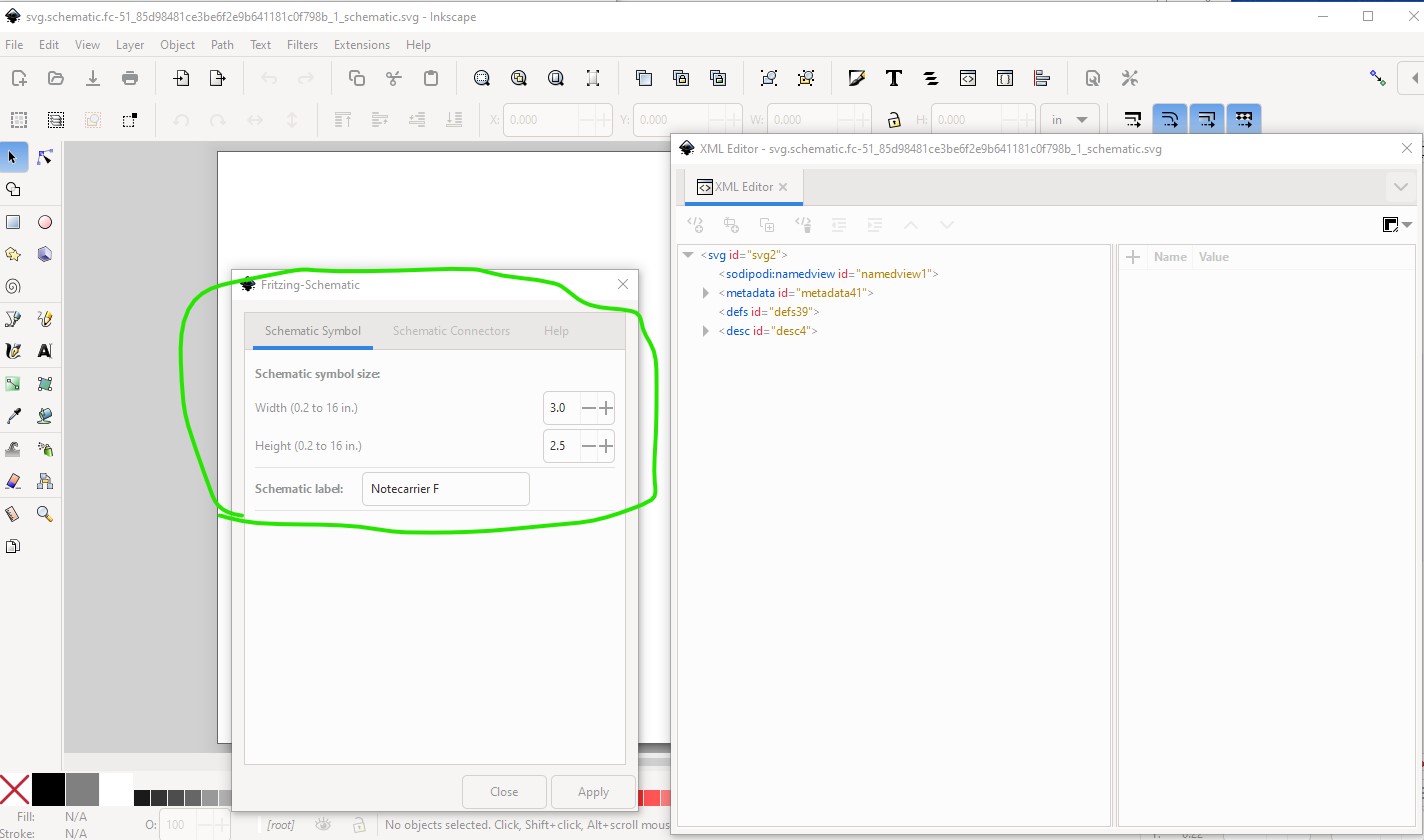1424x840 pixels.
Task: Select the 3D box tool
Action: coord(44,254)
